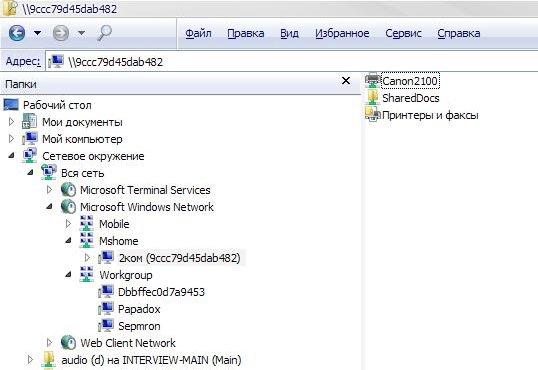Click the computer icon in the address bar
538x370 pixels.
56,62
